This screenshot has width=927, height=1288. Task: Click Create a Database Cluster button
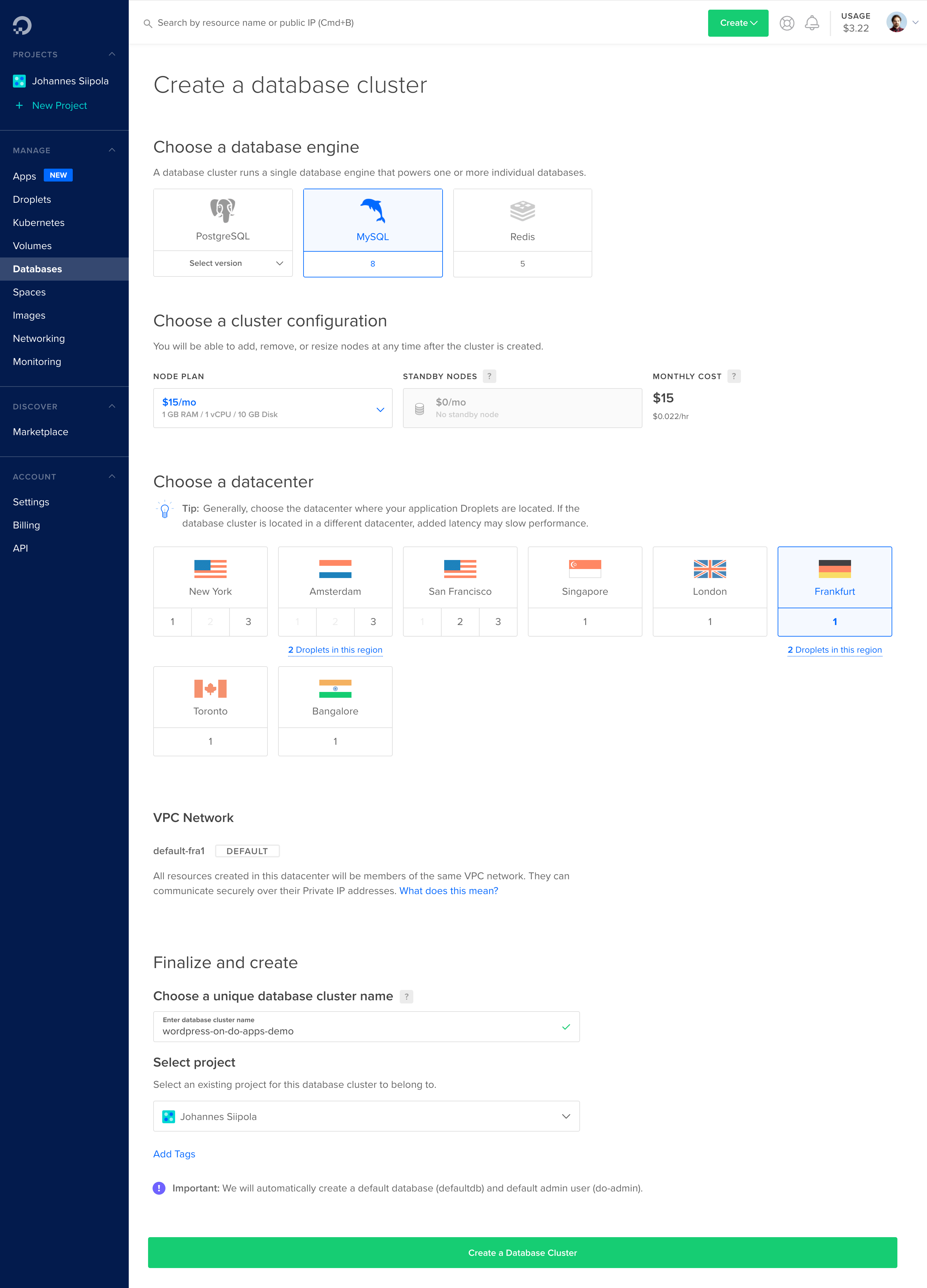pos(522,1253)
